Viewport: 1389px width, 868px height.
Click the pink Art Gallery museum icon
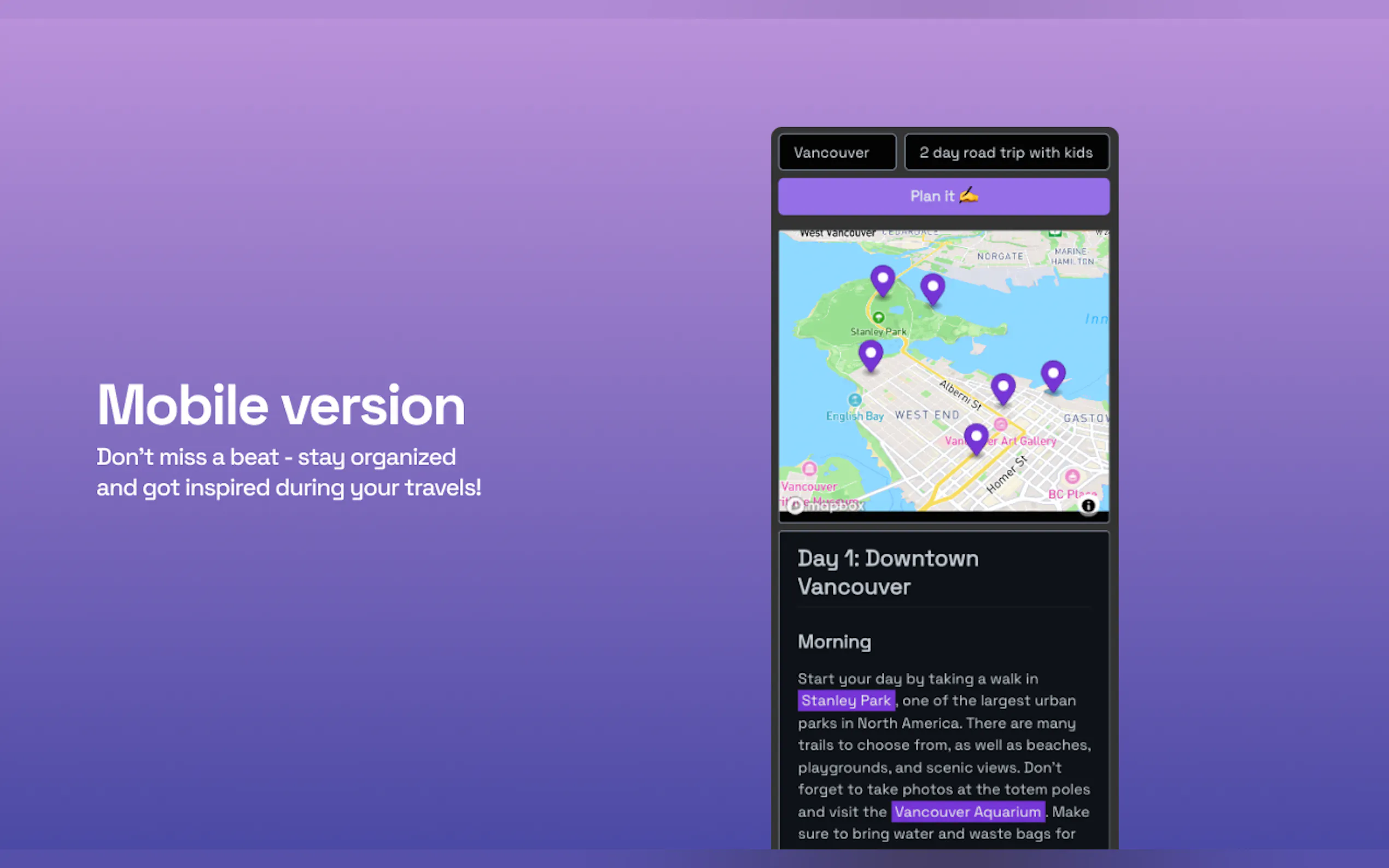(x=1001, y=424)
